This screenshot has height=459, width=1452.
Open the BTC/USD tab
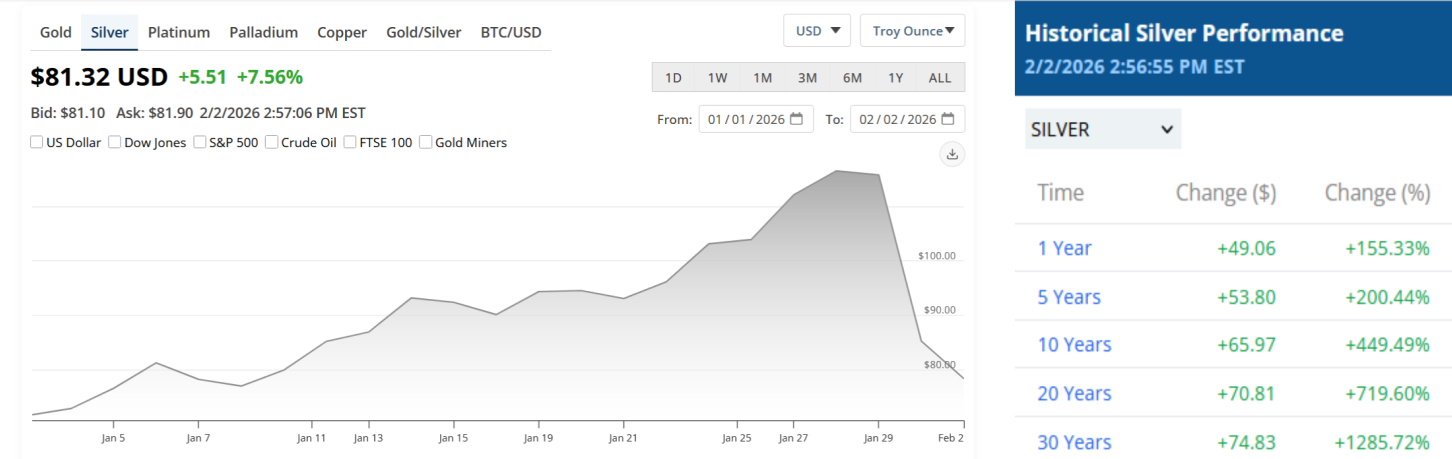[512, 32]
